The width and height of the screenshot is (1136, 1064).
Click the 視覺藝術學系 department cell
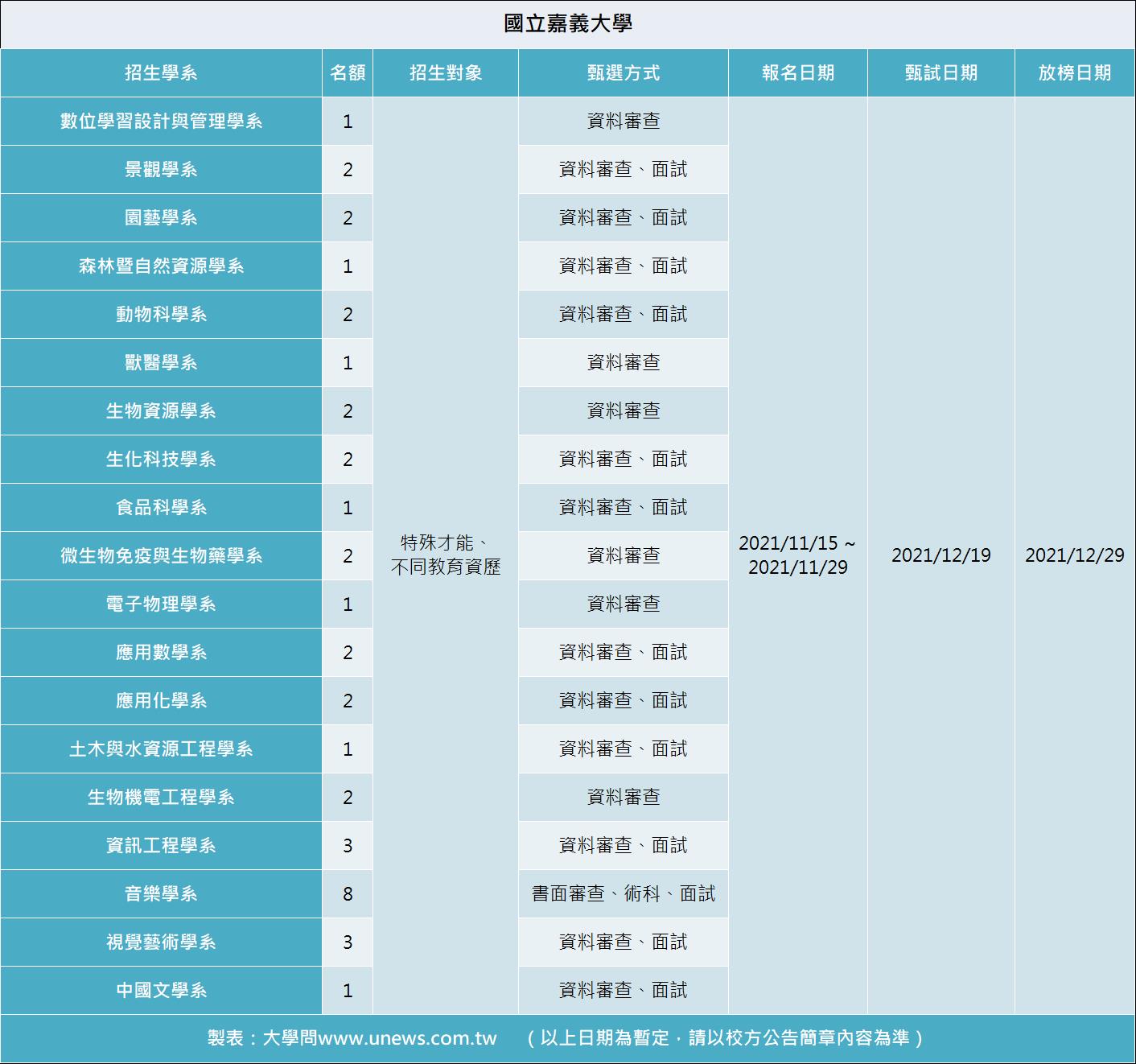(161, 942)
